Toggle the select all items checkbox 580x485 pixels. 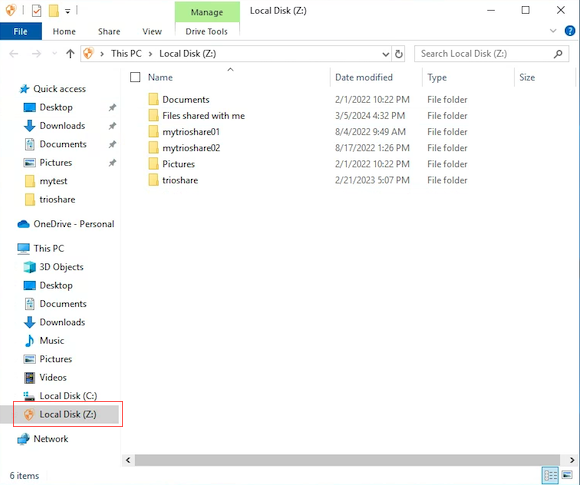pos(135,77)
